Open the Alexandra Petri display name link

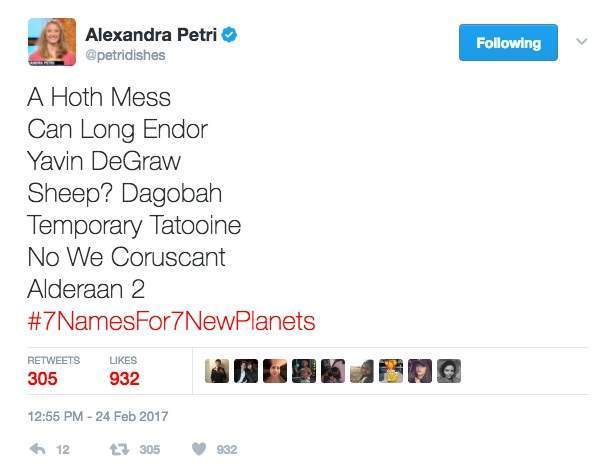(152, 36)
